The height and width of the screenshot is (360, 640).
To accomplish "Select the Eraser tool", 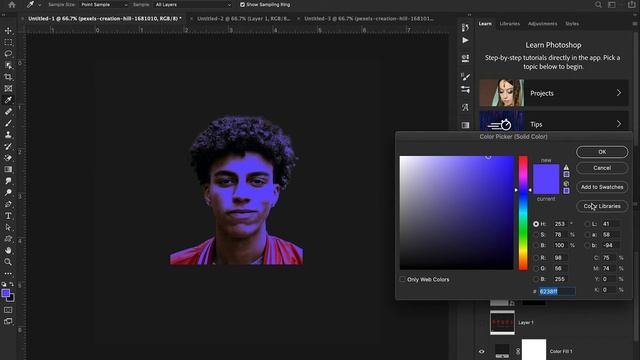I will coord(8,158).
